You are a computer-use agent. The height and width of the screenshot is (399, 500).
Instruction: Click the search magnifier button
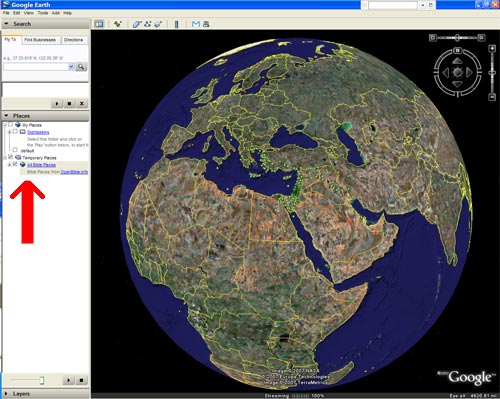[x=81, y=67]
